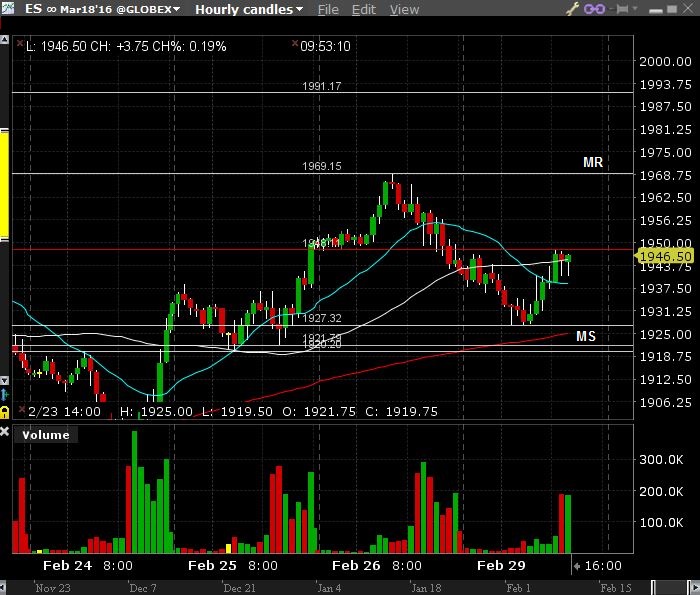Click the chart icon in top-left corner
Viewport: 700px width, 595px height.
tap(7, 9)
